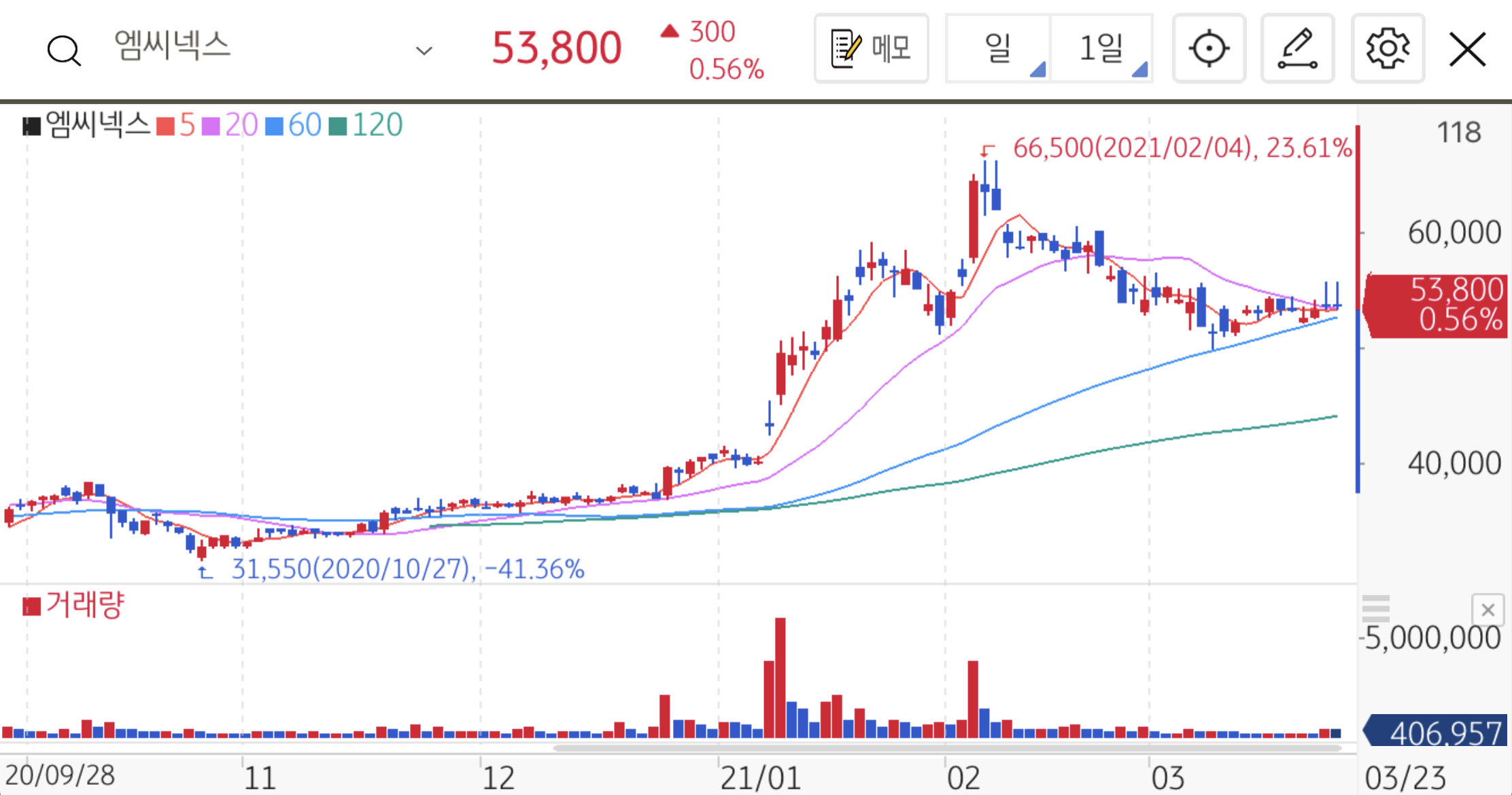This screenshot has height=795, width=1512.
Task: Open the drawing pencil tool
Action: point(1297,49)
